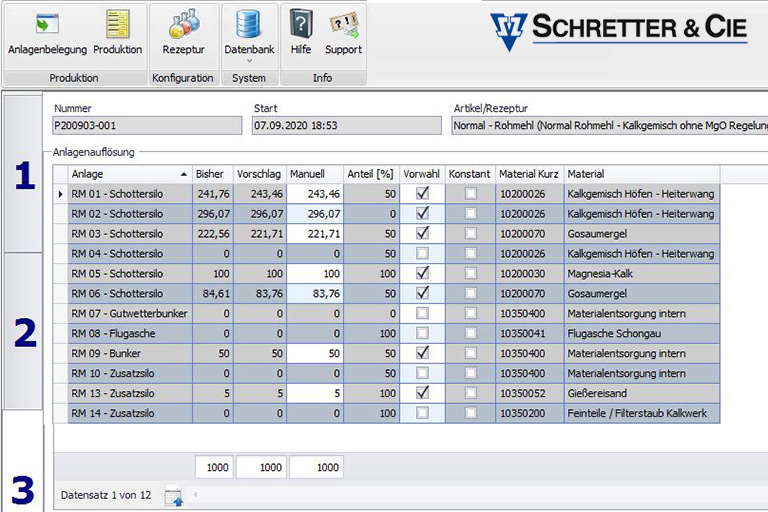Expand the Datenbank dropdown arrow
This screenshot has height=512, width=768.
pos(249,62)
